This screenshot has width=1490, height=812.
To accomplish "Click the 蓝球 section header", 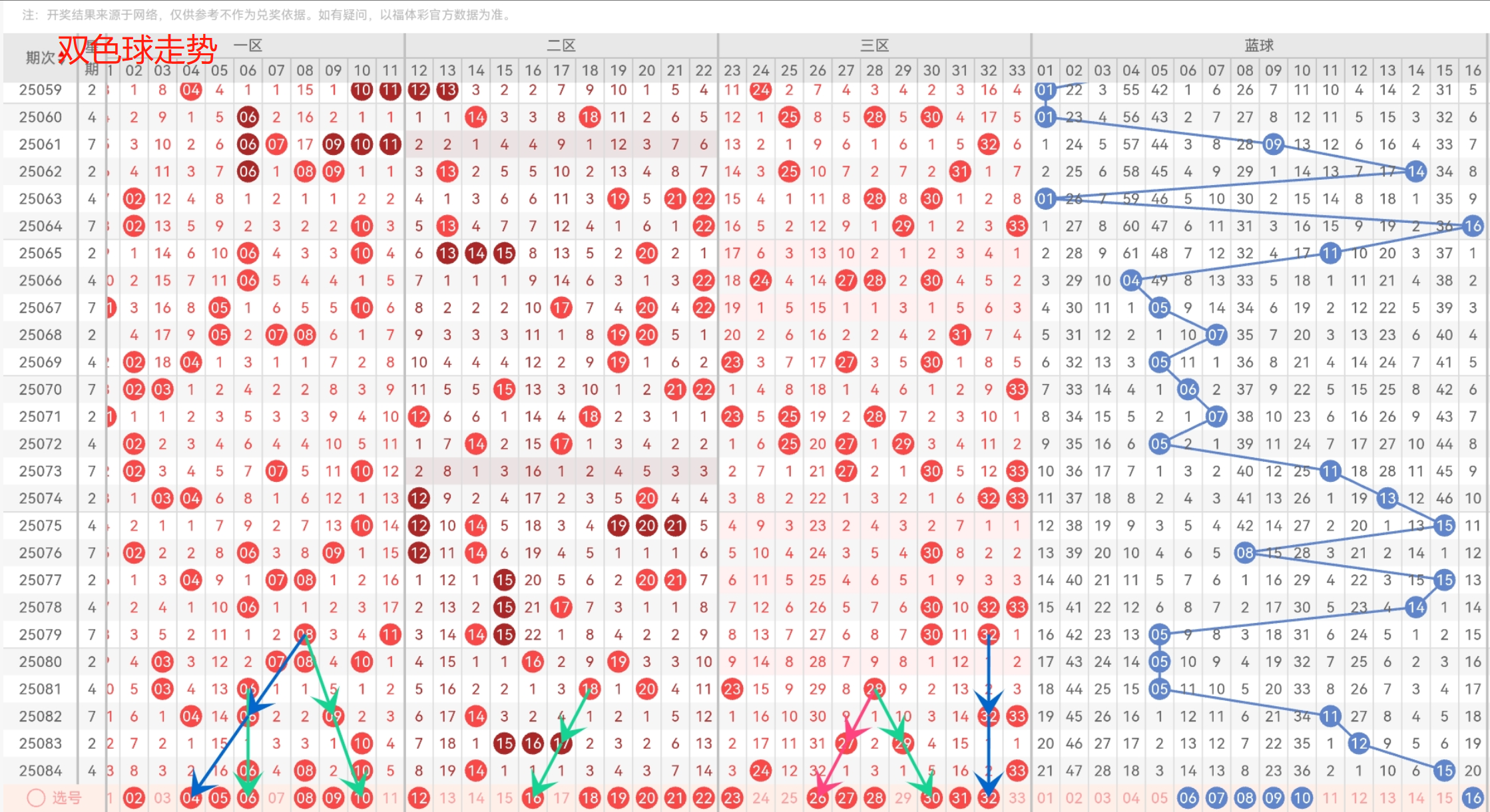I will [x=1259, y=45].
